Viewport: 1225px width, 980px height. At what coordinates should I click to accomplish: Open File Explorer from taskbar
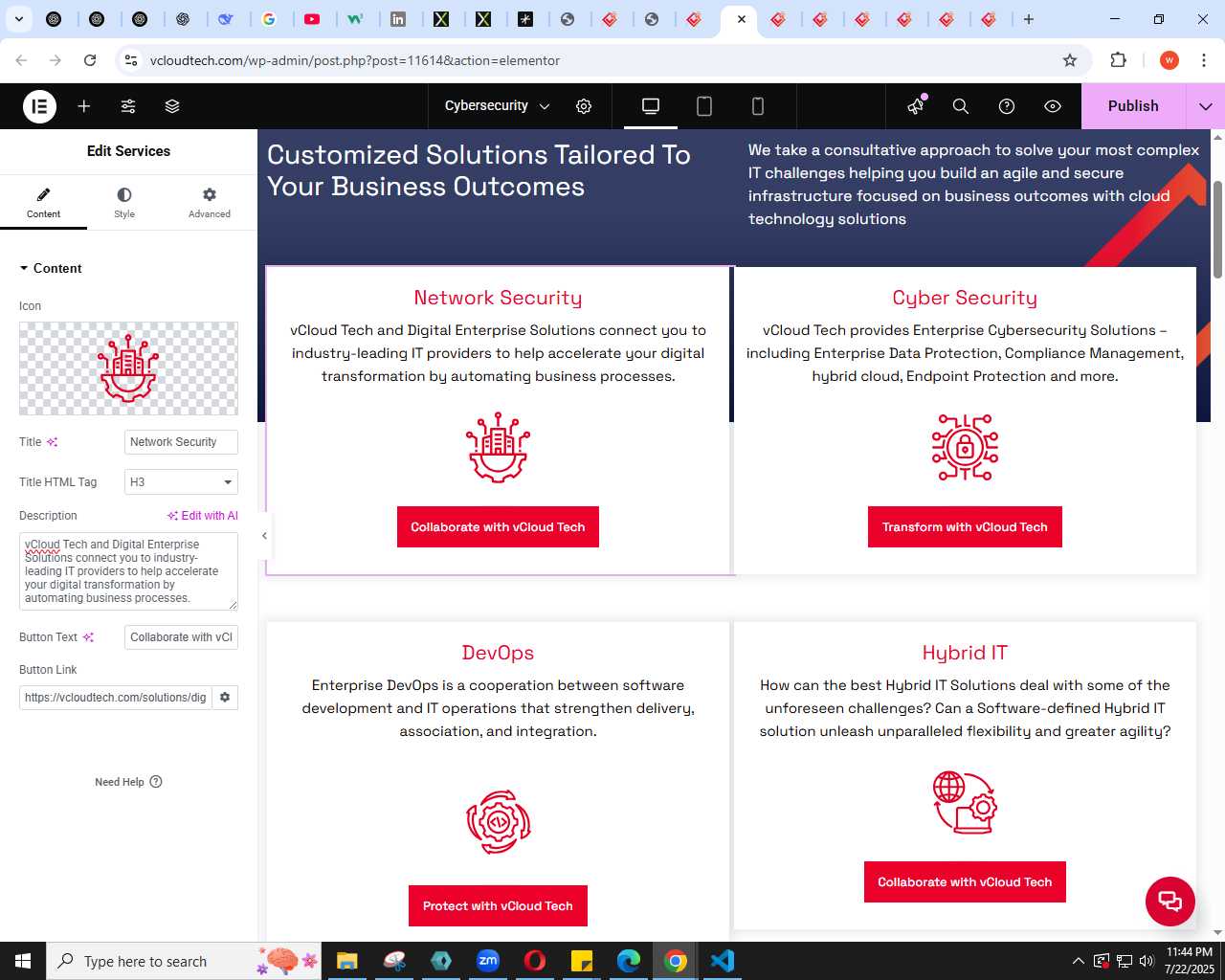coord(347,961)
